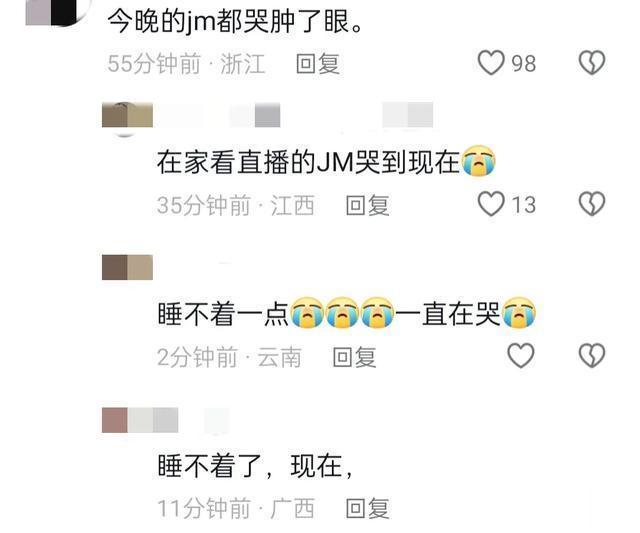Like the comment with 98 likes
This screenshot has width=640, height=533.
tap(491, 63)
